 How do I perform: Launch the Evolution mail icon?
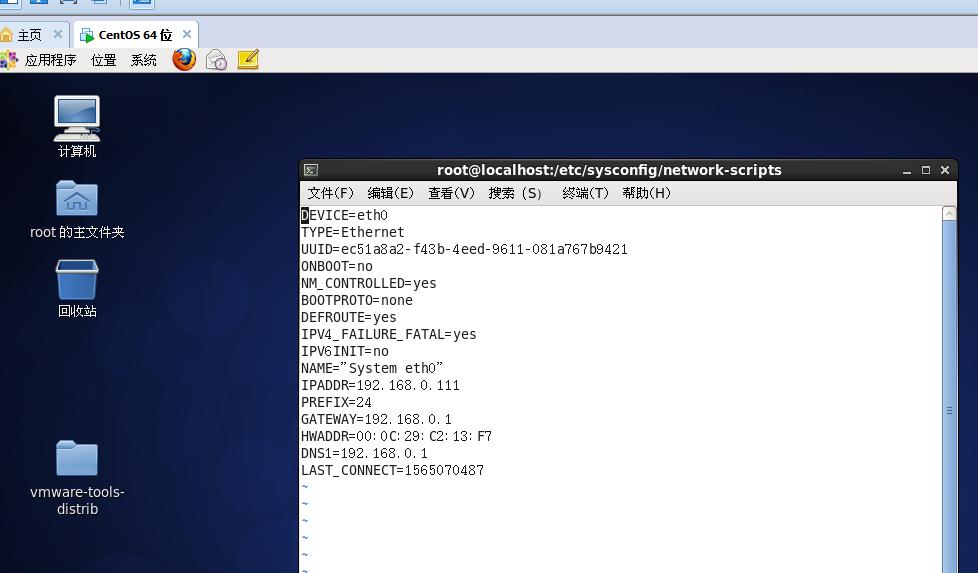tap(216, 60)
